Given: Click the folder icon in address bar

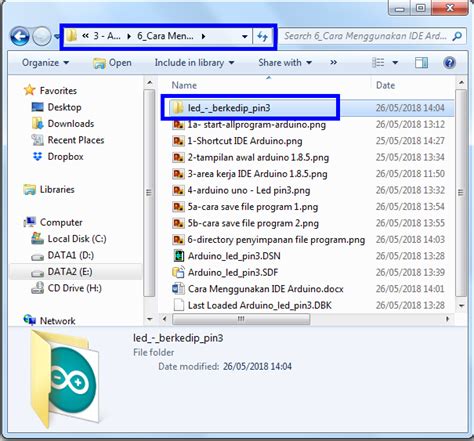Looking at the screenshot, I should [71, 36].
